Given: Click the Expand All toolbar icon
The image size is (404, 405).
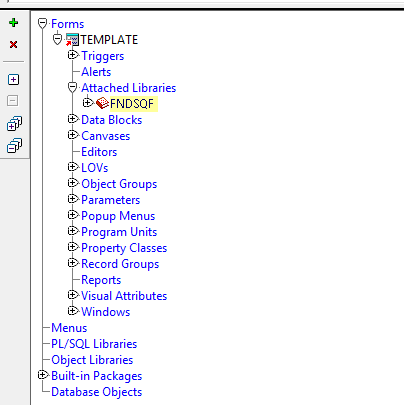Looking at the screenshot, I should point(14,123).
